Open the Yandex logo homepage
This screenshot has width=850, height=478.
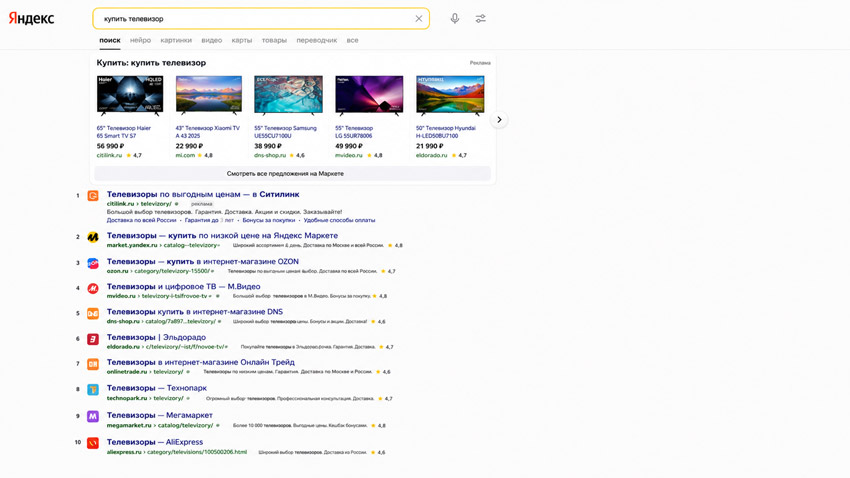(x=31, y=18)
